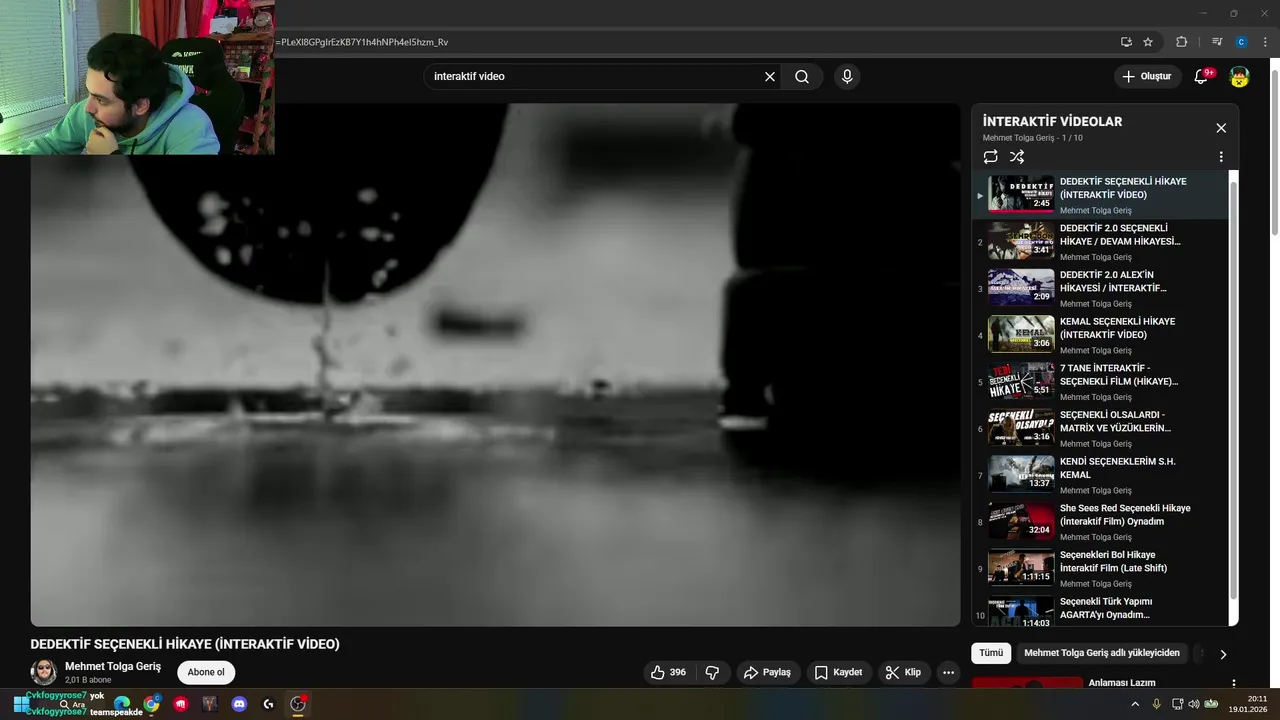
Task: Bookmark this page with star icon
Action: tap(1148, 42)
